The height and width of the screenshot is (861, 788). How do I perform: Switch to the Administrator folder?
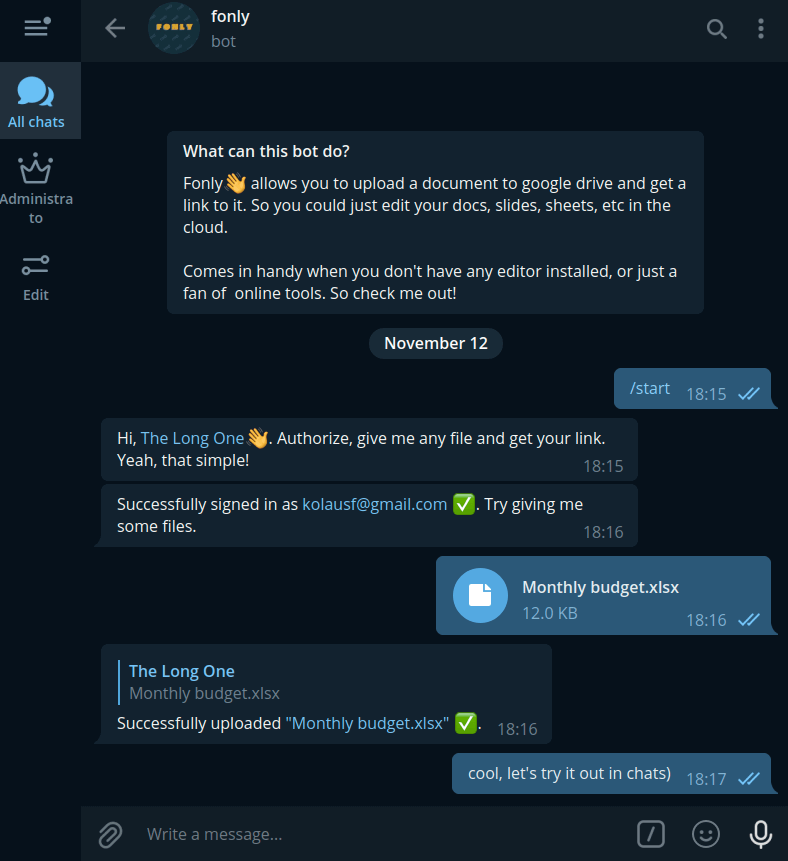(36, 188)
